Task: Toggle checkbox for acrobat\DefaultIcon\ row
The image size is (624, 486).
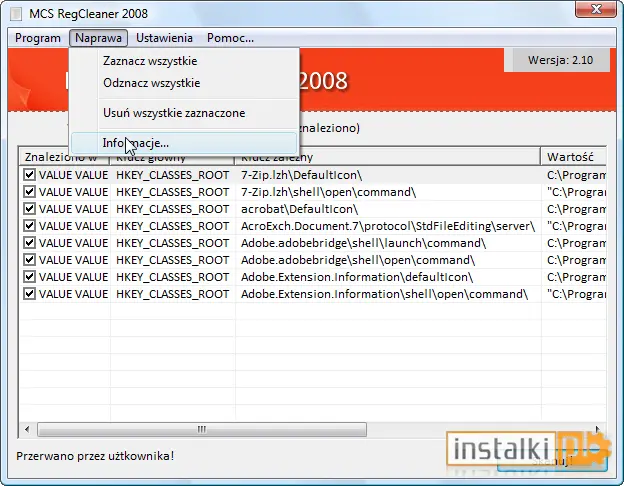Action: [x=29, y=209]
